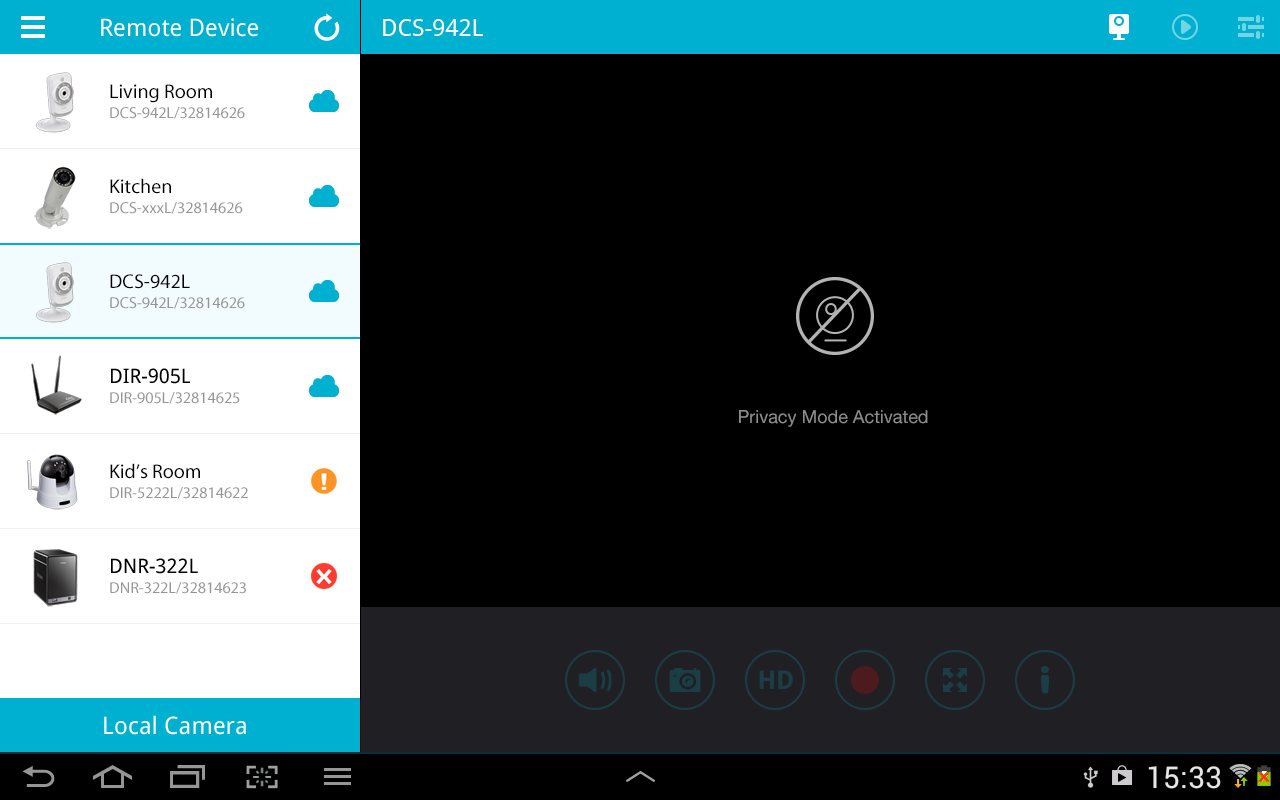This screenshot has width=1280, height=800.
Task: Select the DNR-322L recorder thumbnail
Action: click(55, 577)
